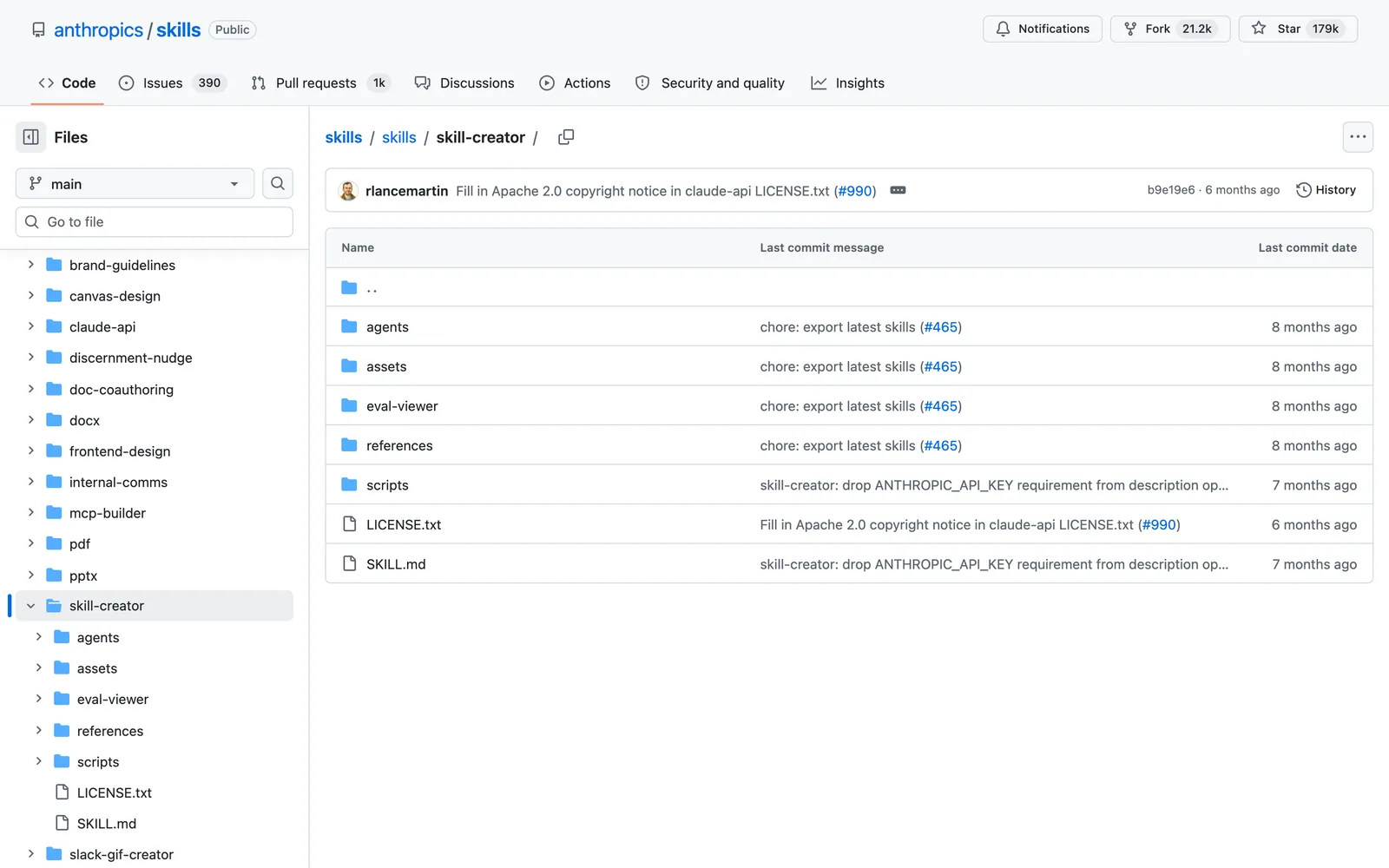
Task: Open the references folder in file table
Action: tap(399, 445)
